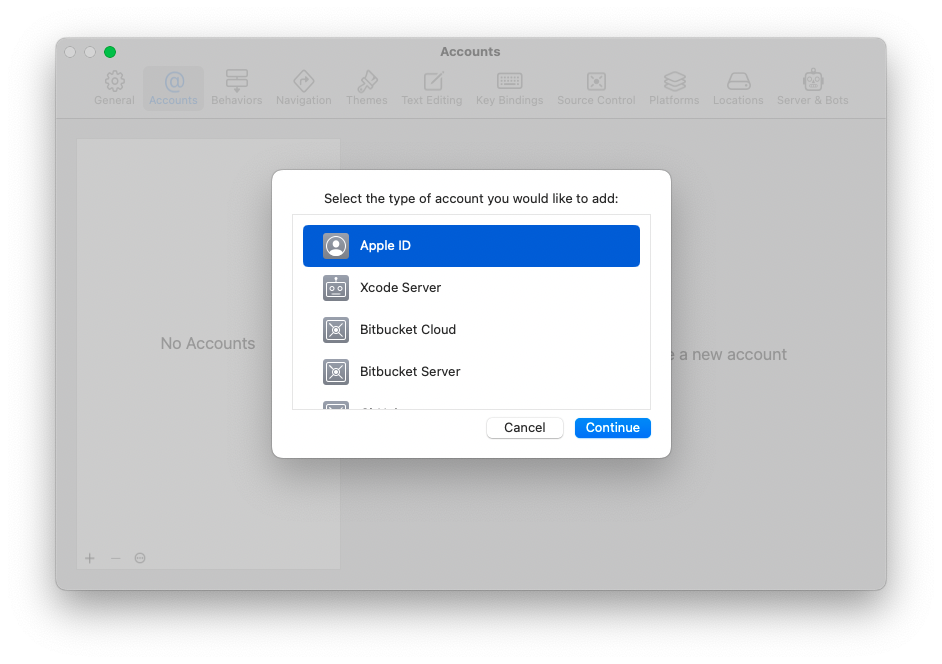Click the green zoom window button

tap(110, 52)
